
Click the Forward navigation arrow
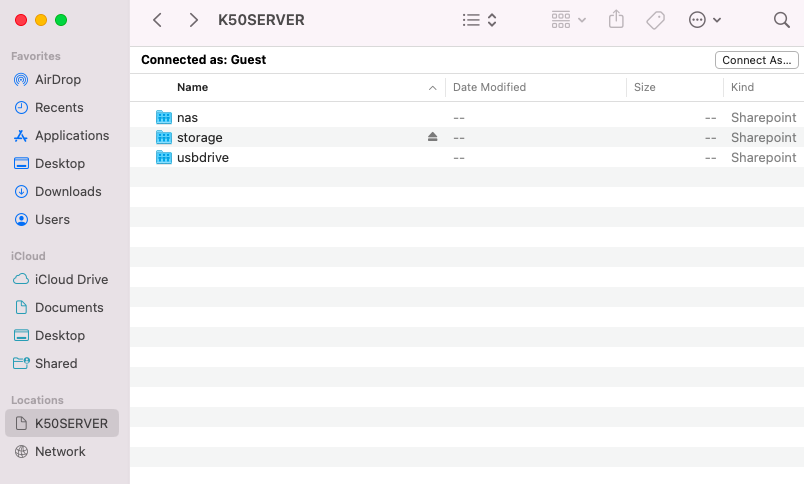tap(194, 20)
